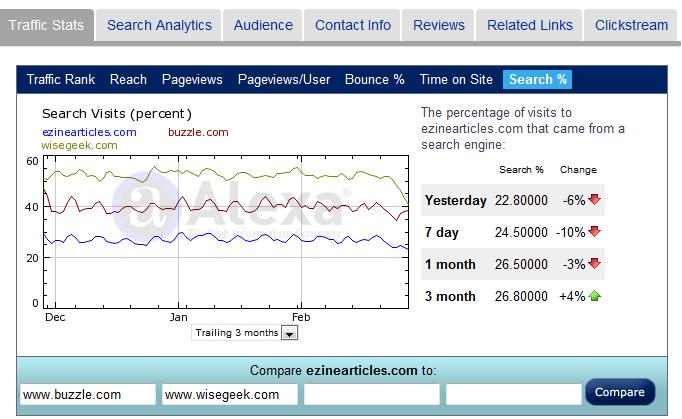This screenshot has height=419, width=682.
Task: Open the Clickstream tab
Action: (632, 25)
